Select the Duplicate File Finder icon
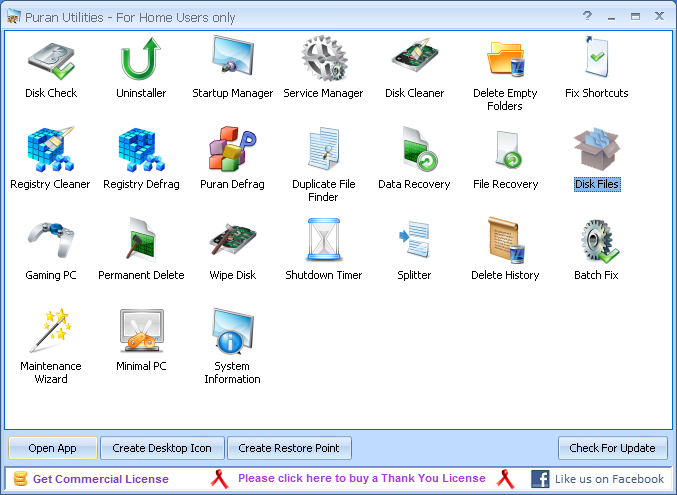 tap(324, 148)
